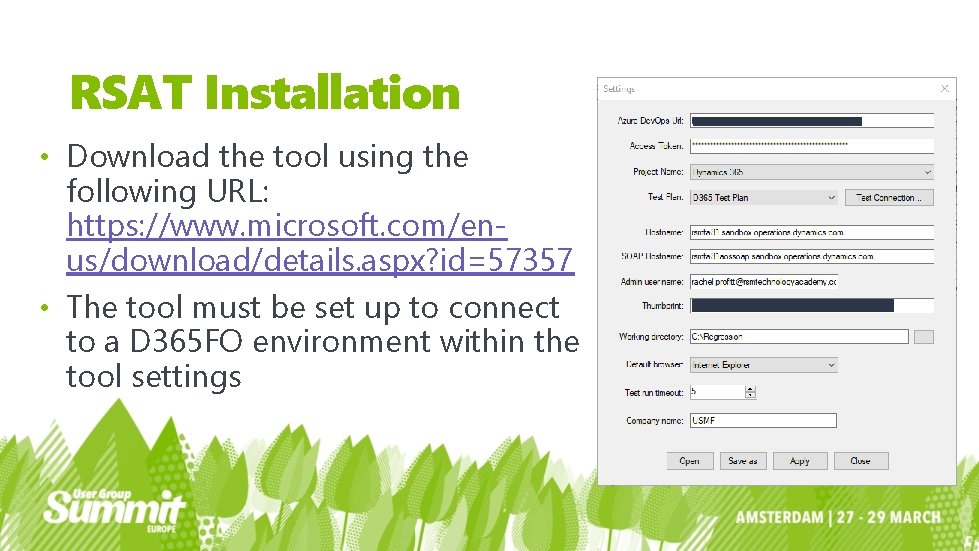The image size is (979, 551).
Task: Click the Open button
Action: click(x=689, y=461)
